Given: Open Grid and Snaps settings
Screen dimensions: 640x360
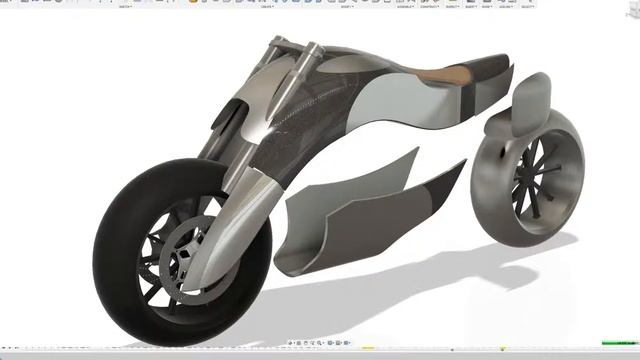Looking at the screenshot, I should (338, 343).
